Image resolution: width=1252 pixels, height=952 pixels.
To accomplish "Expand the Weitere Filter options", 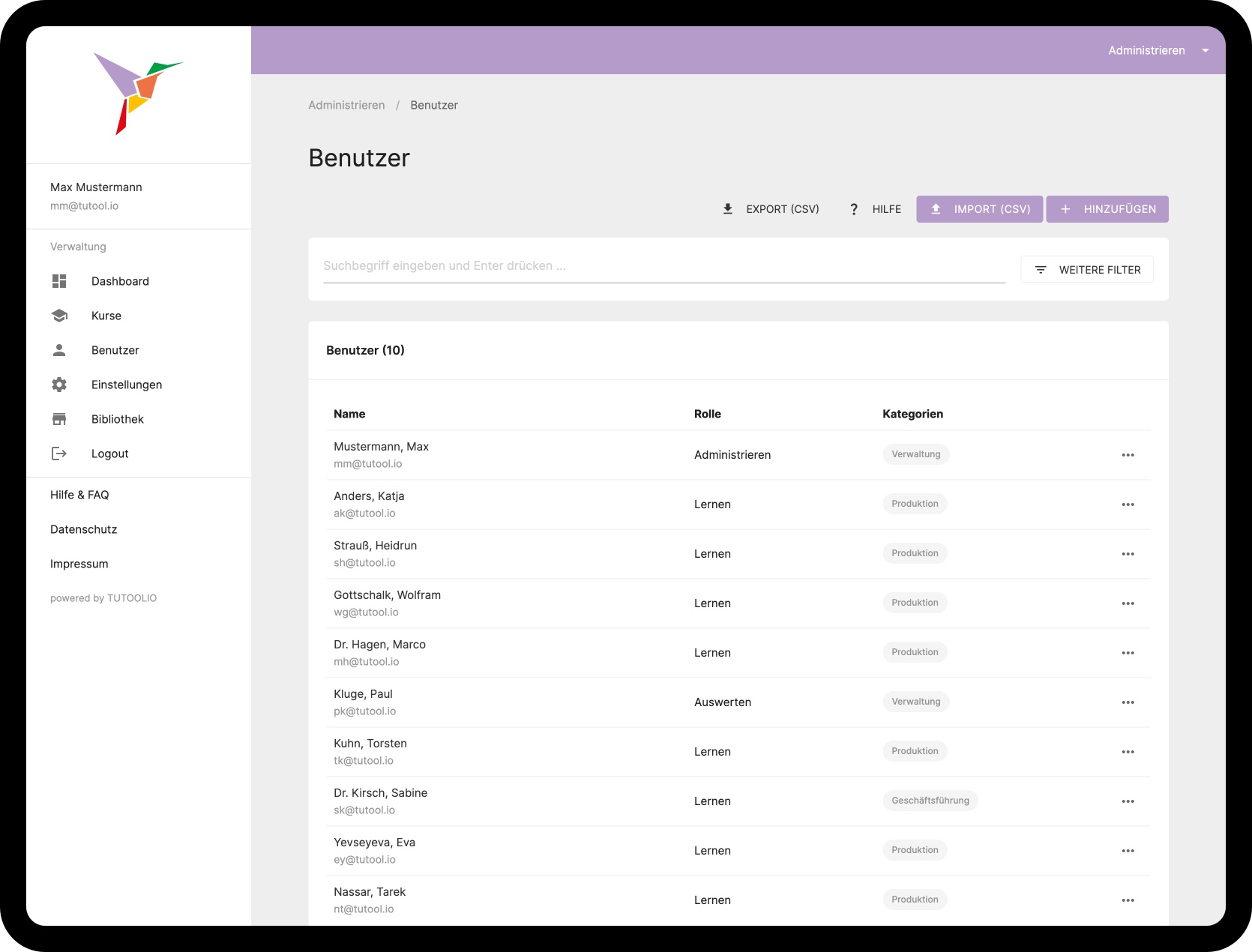I will 1086,270.
